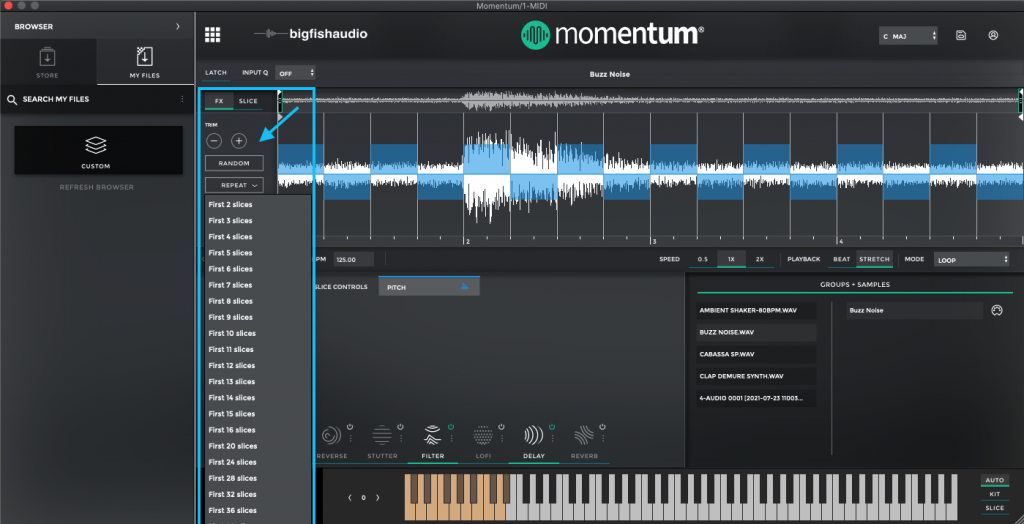Click the Random button

coord(234,163)
